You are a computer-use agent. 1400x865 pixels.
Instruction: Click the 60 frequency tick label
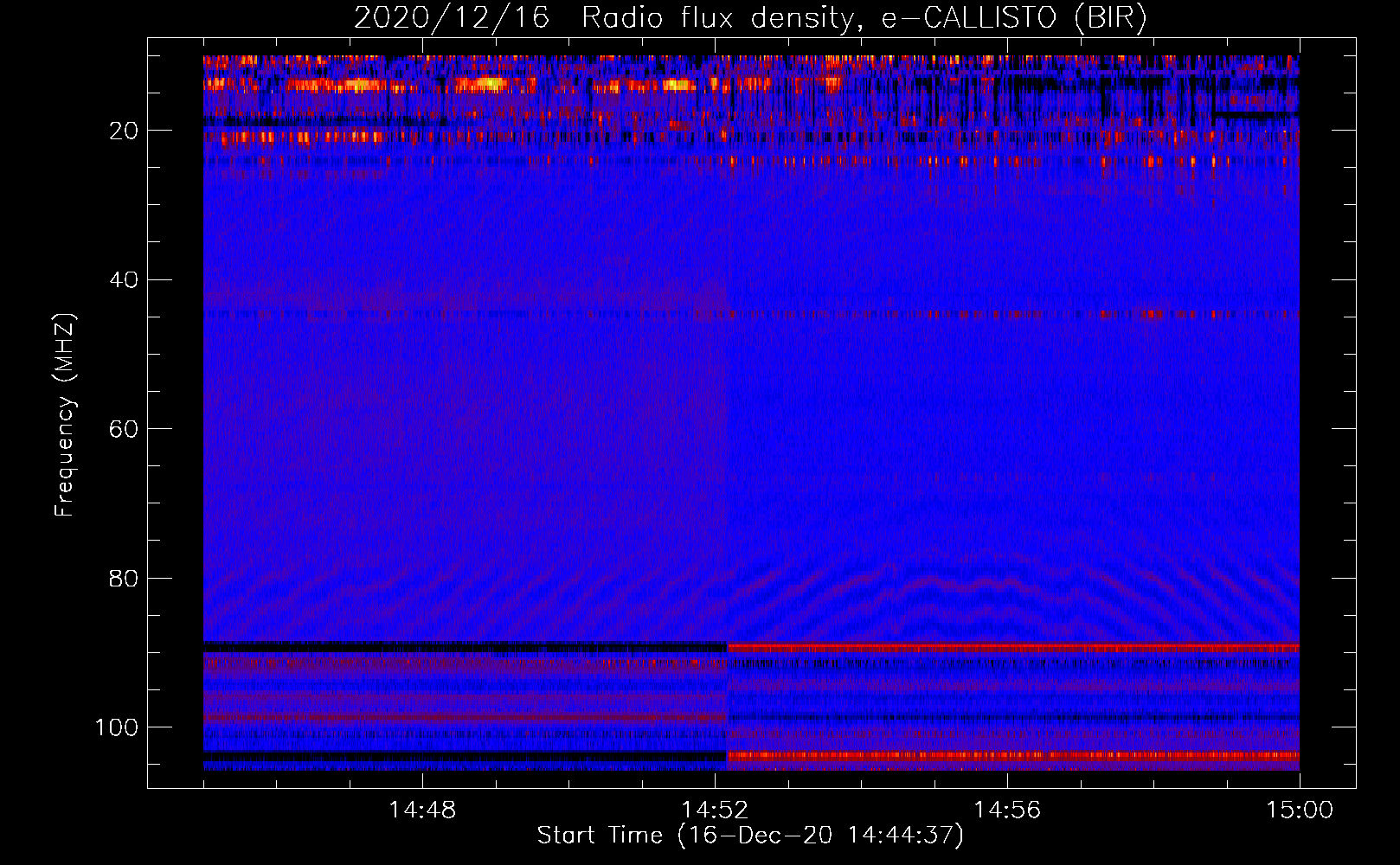click(x=125, y=429)
